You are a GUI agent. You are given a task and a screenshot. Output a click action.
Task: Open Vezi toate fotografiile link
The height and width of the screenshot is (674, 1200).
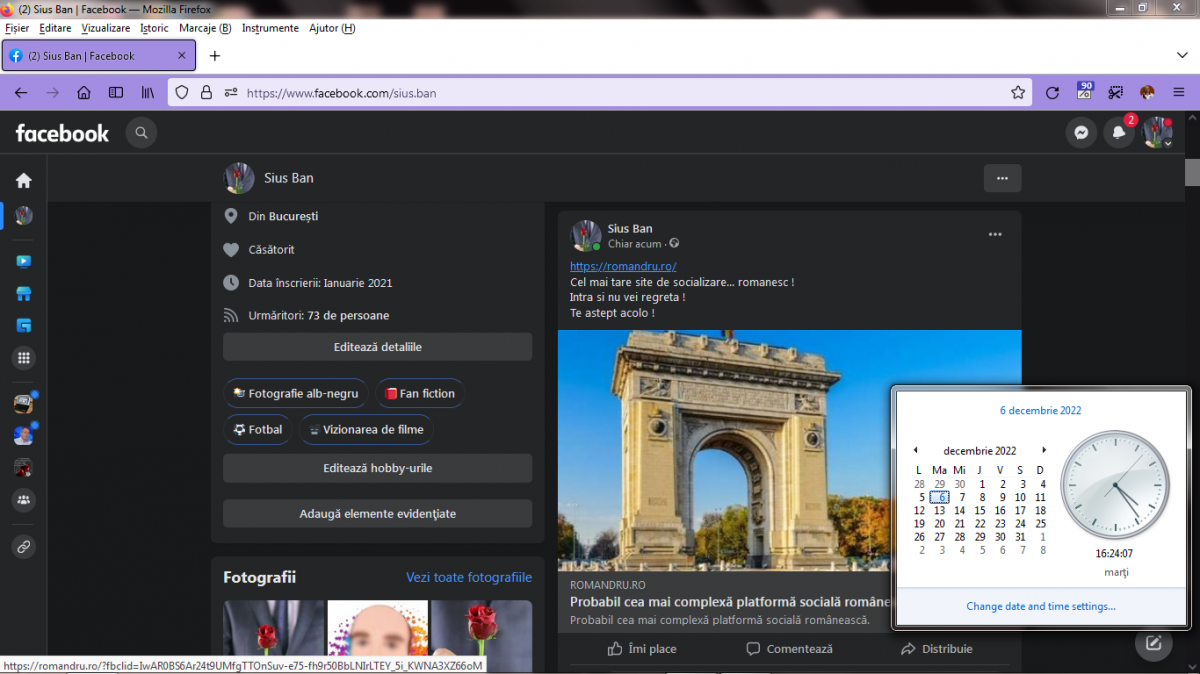468,577
